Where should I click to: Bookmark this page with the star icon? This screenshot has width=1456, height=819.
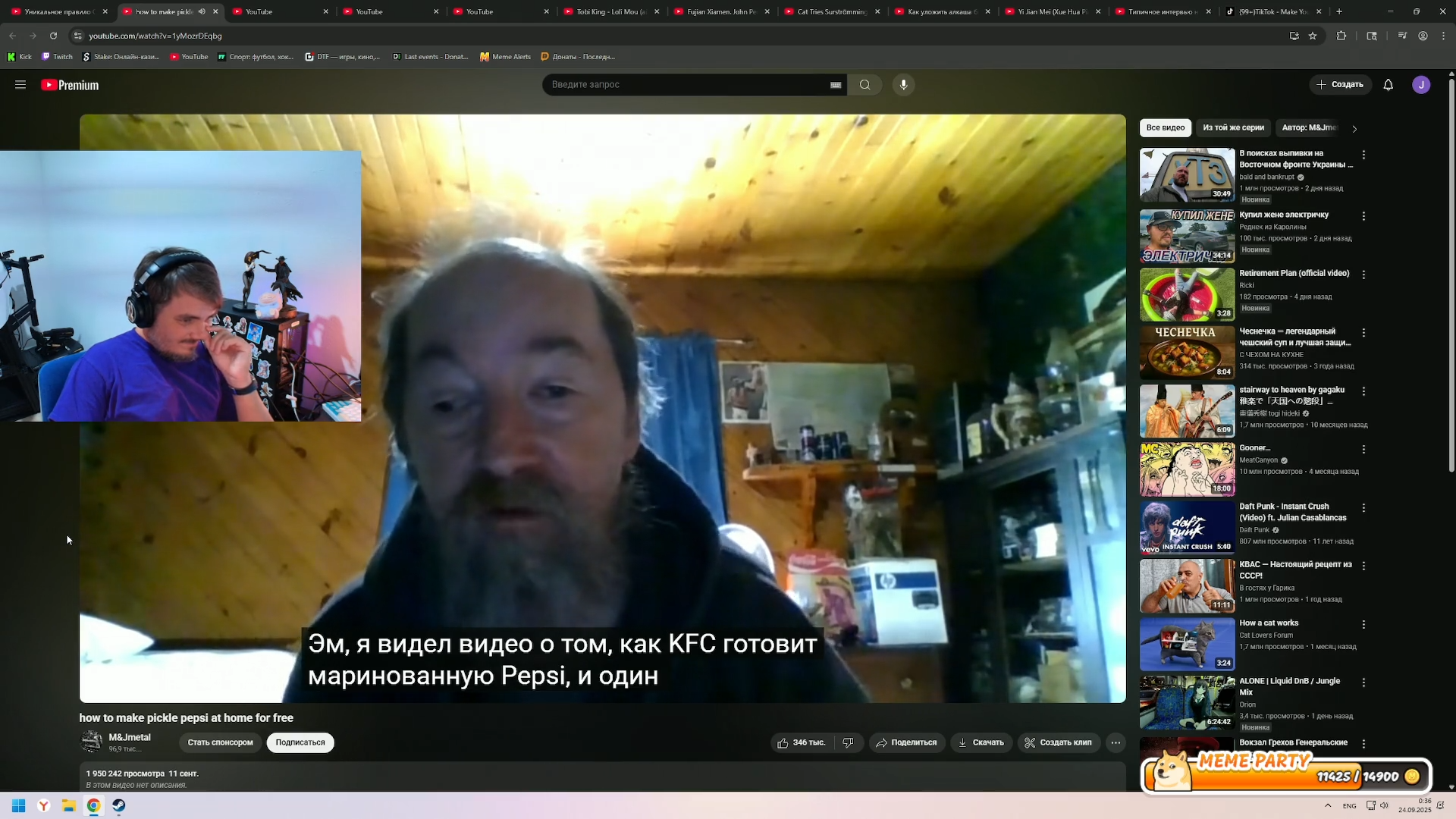1313,36
